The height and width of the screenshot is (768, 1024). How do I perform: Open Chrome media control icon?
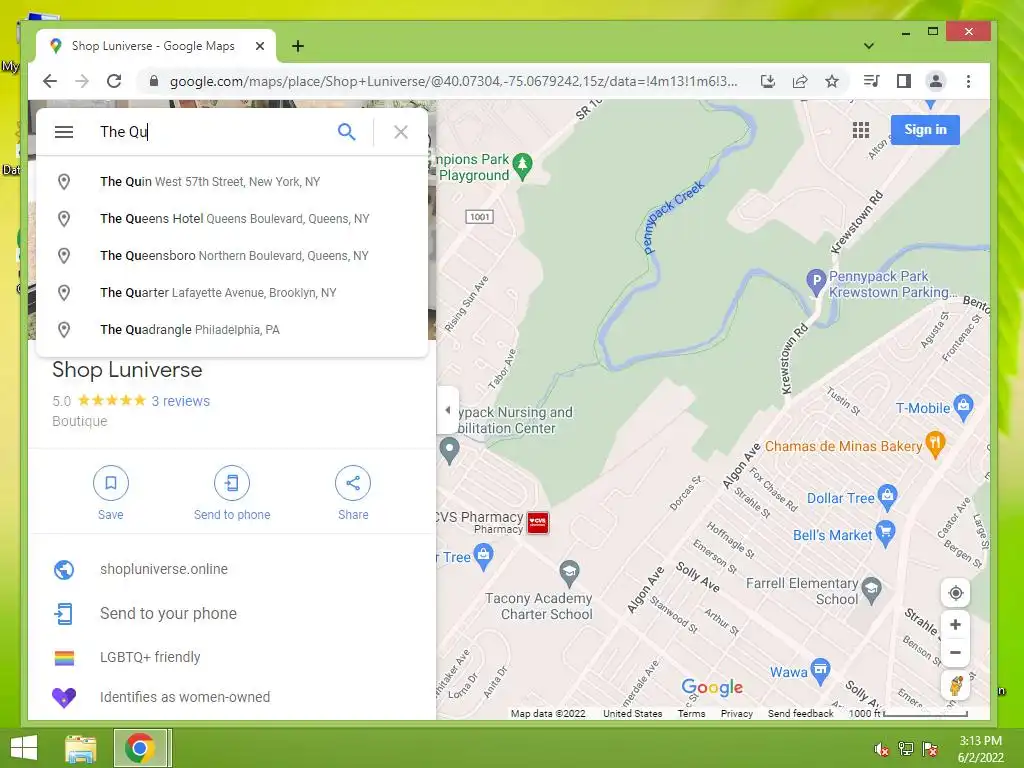pos(871,81)
